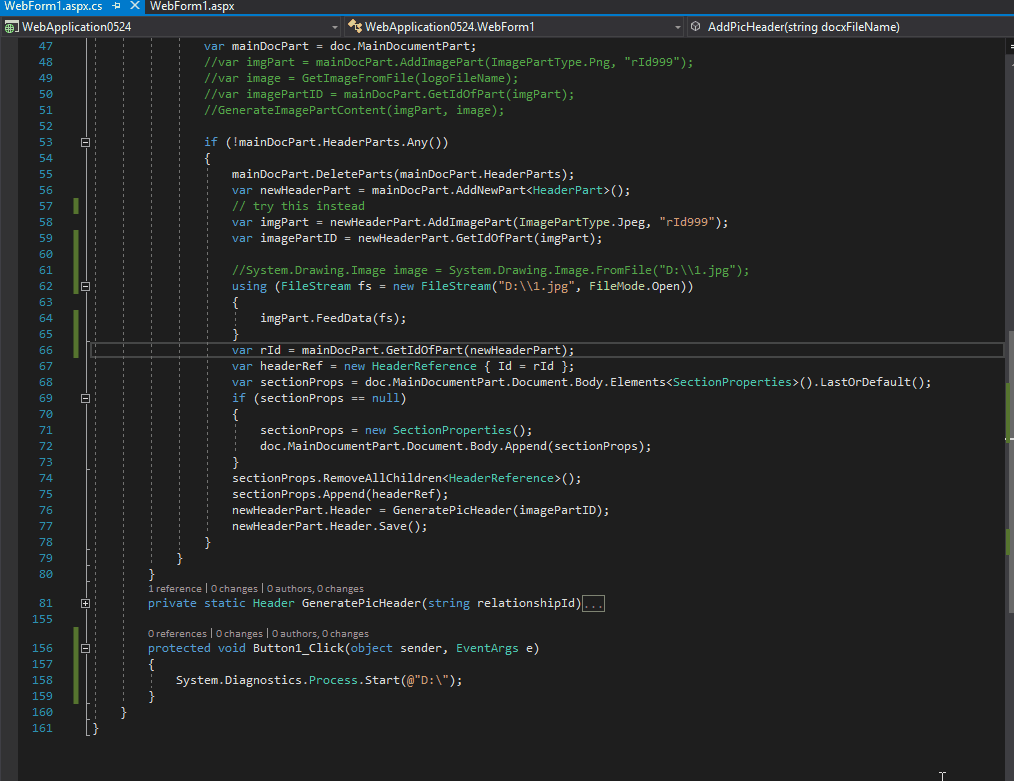Image resolution: width=1014 pixels, height=781 pixels.
Task: Open the WebApplication0524 project dropdown
Action: [334, 27]
